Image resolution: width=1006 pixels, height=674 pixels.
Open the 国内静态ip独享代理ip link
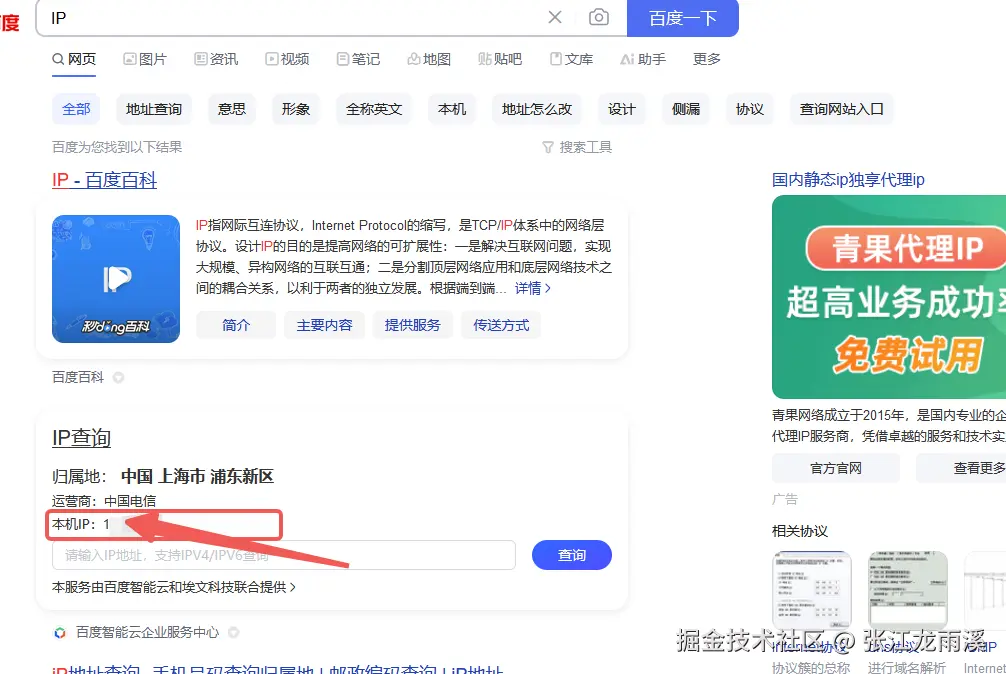846,179
